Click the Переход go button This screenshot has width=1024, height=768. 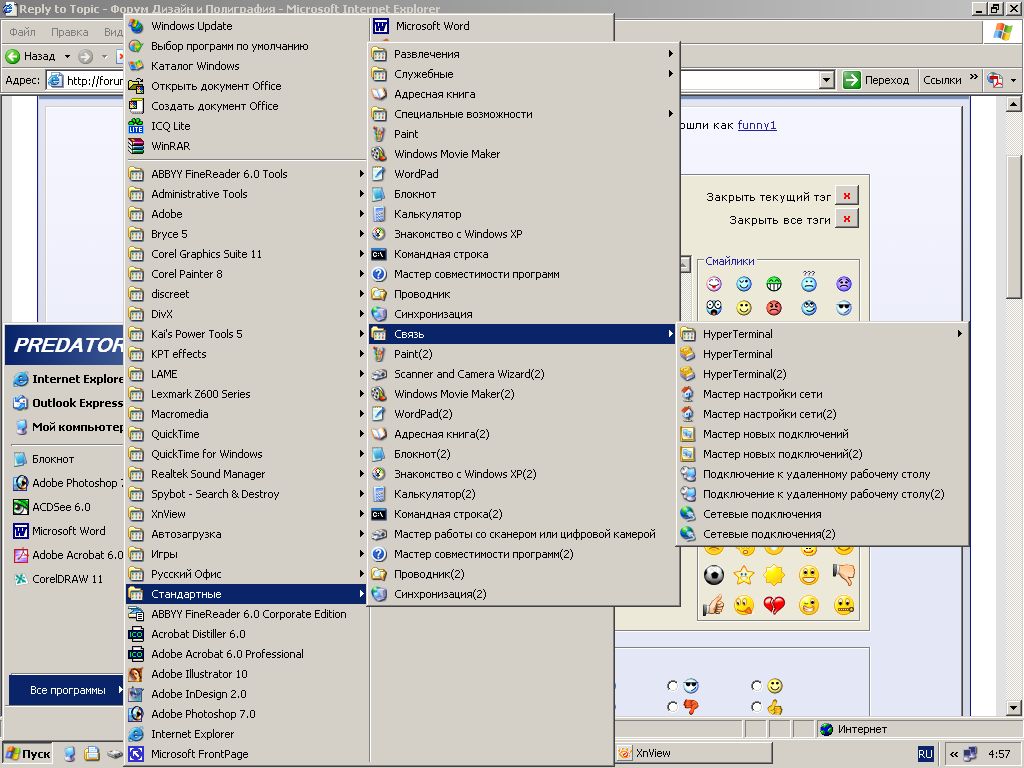876,80
